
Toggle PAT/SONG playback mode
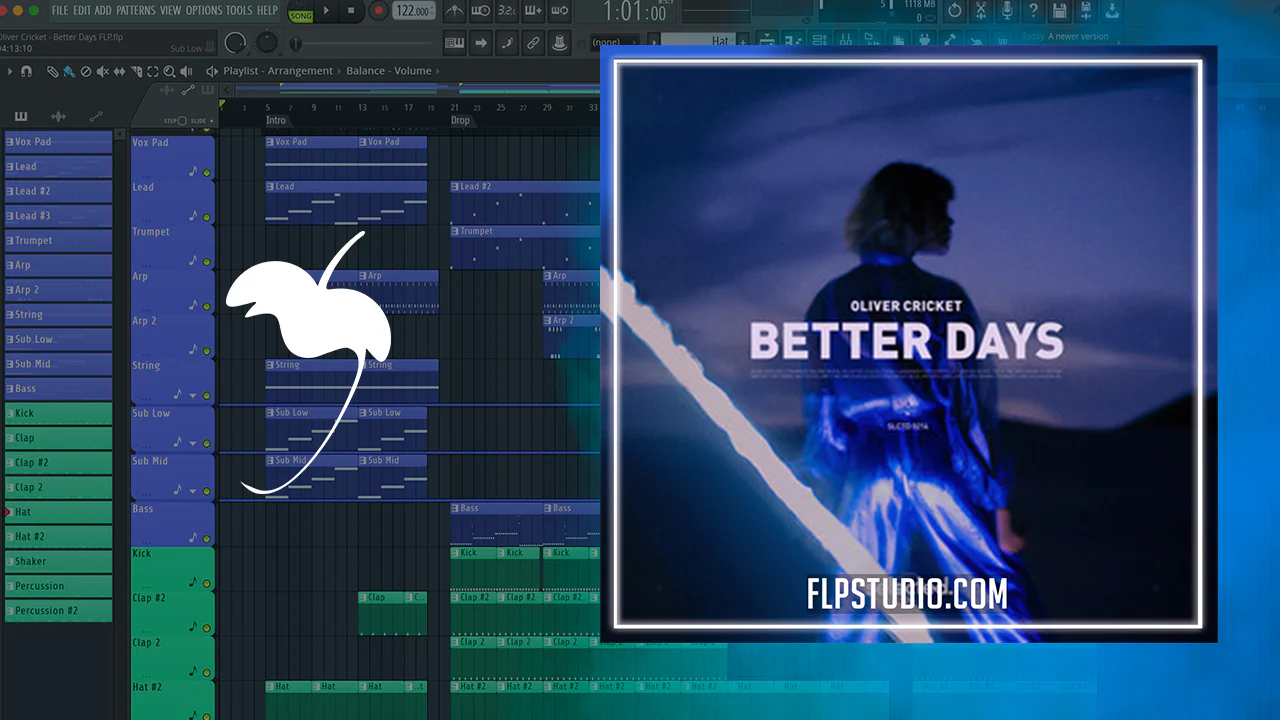click(300, 11)
